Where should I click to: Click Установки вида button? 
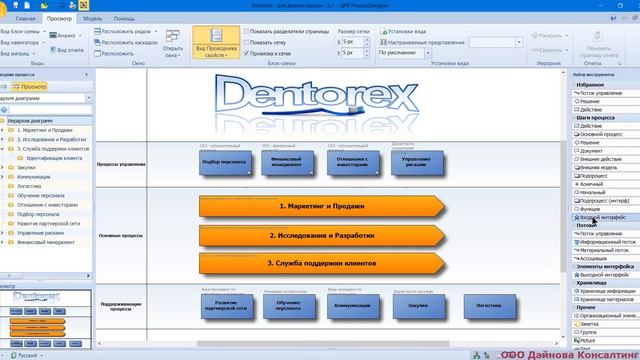pos(404,31)
